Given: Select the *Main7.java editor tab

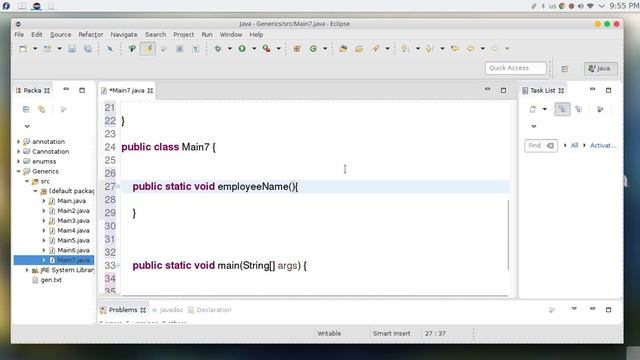Looking at the screenshot, I should coord(127,91).
